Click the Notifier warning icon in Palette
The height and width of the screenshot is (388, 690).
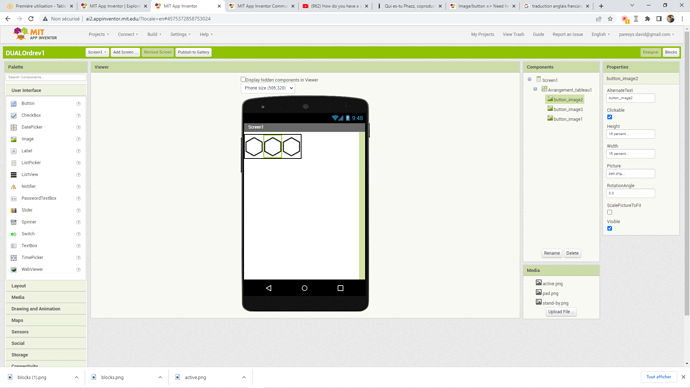14,187
